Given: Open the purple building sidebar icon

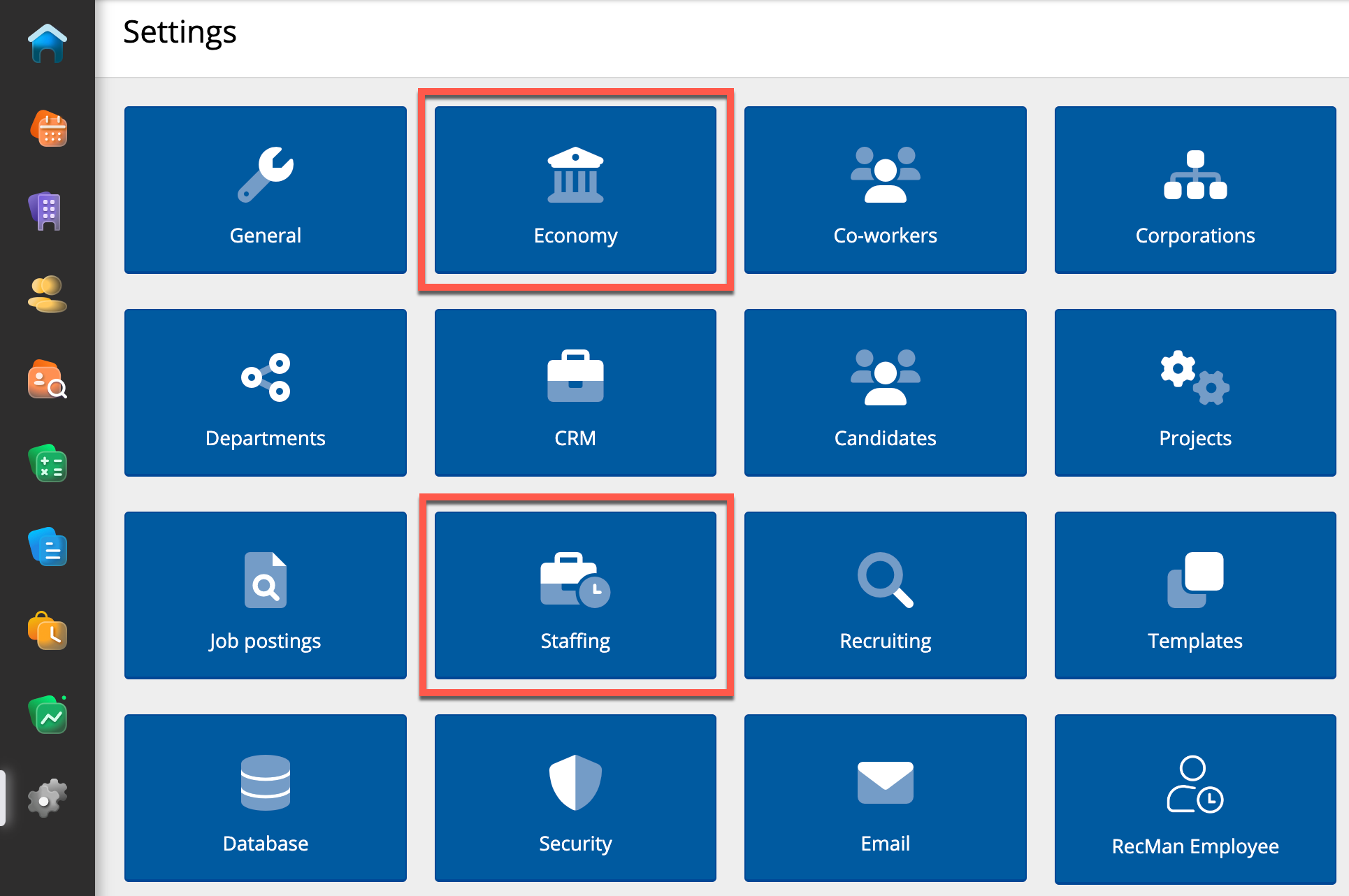Looking at the screenshot, I should pos(48,211).
